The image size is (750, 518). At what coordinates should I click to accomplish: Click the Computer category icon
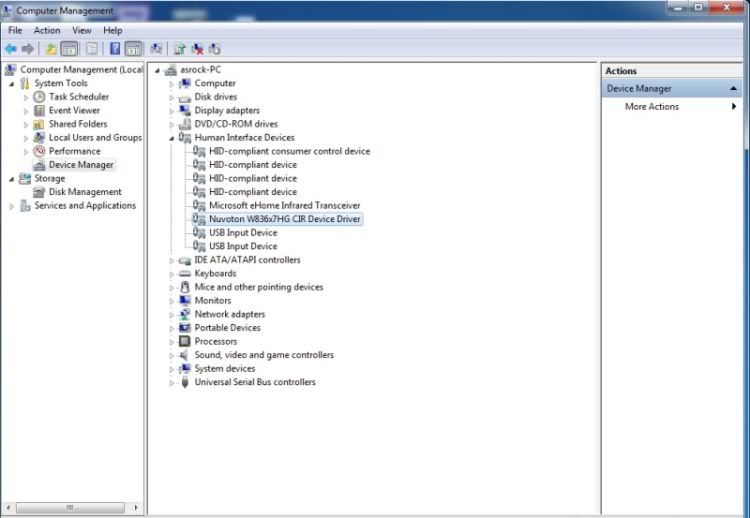point(185,83)
